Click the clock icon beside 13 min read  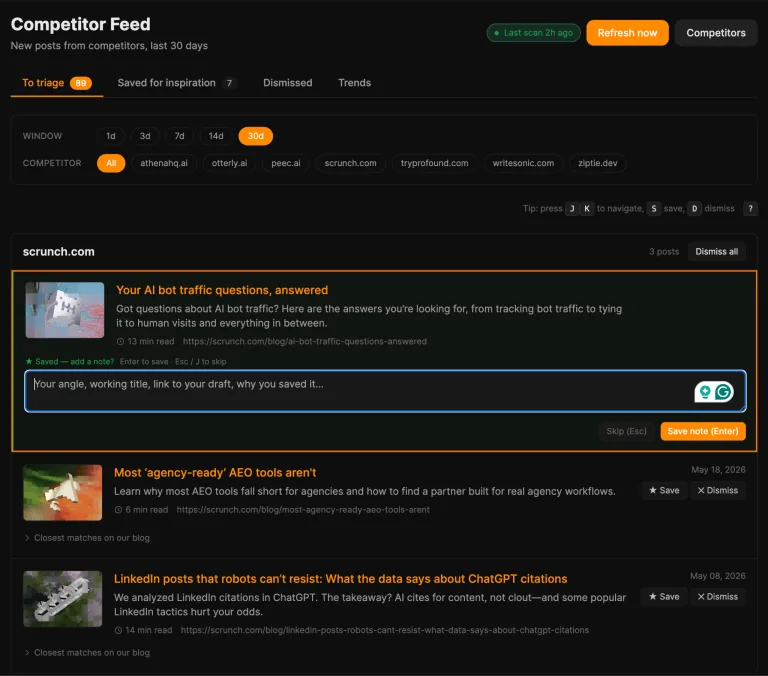tap(120, 341)
